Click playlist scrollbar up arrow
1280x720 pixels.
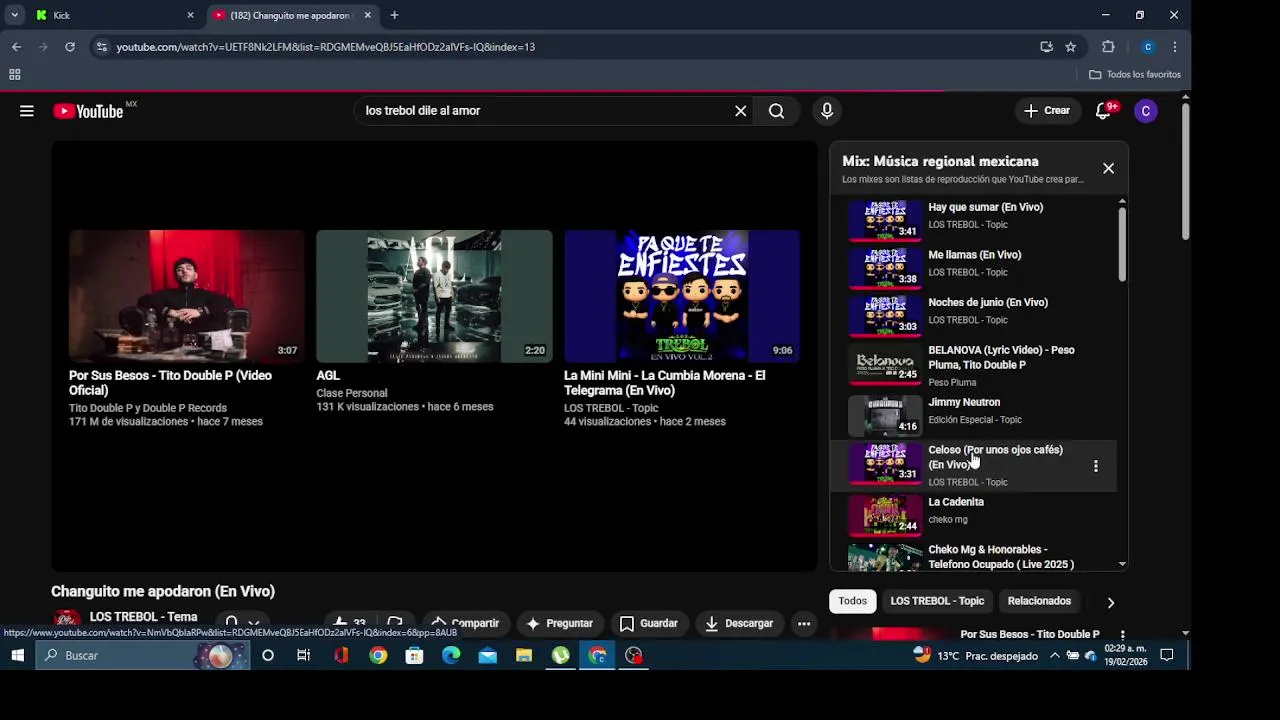point(1121,202)
